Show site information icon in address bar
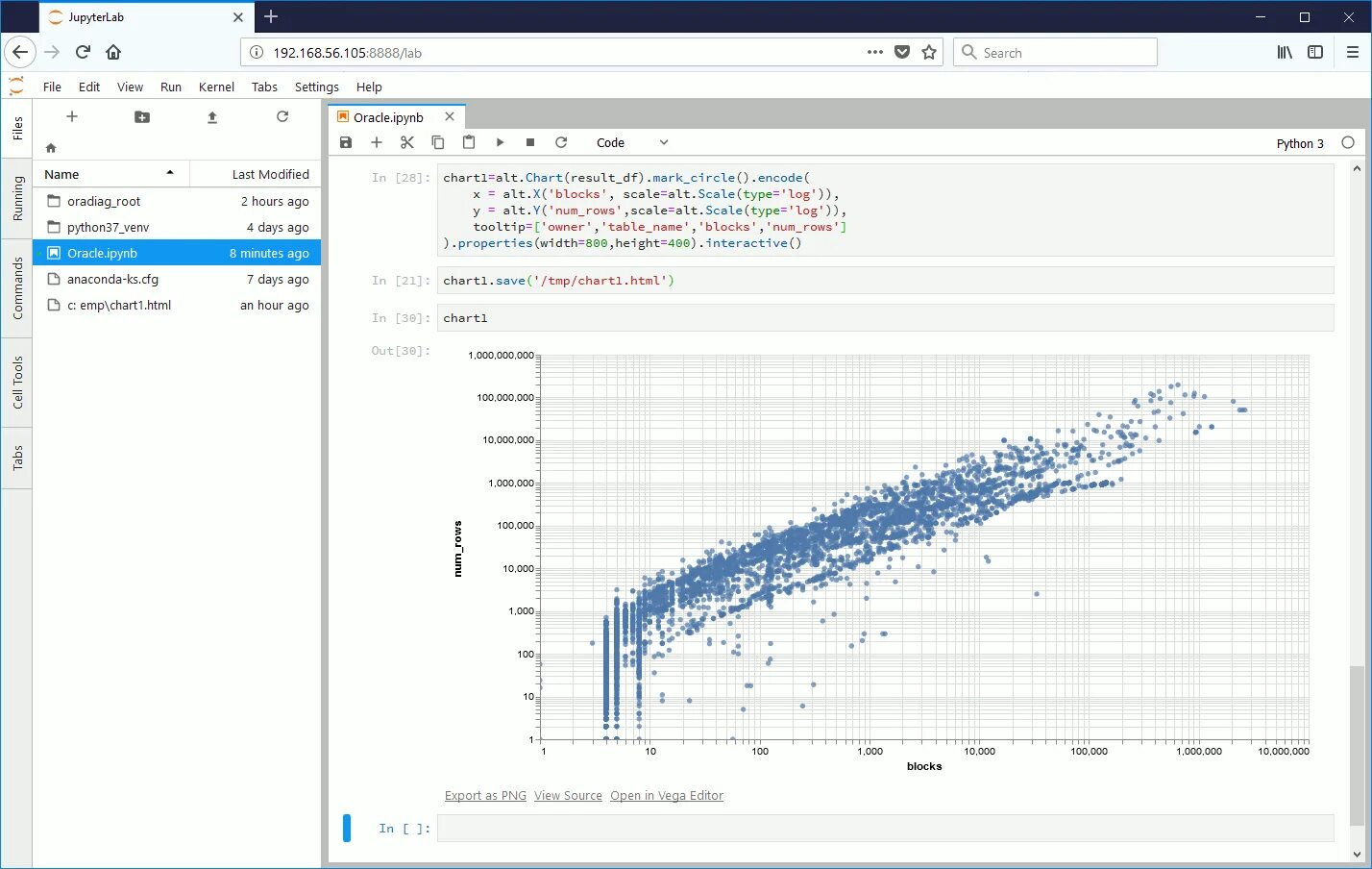Screen dimensions: 1372x869 [257, 52]
